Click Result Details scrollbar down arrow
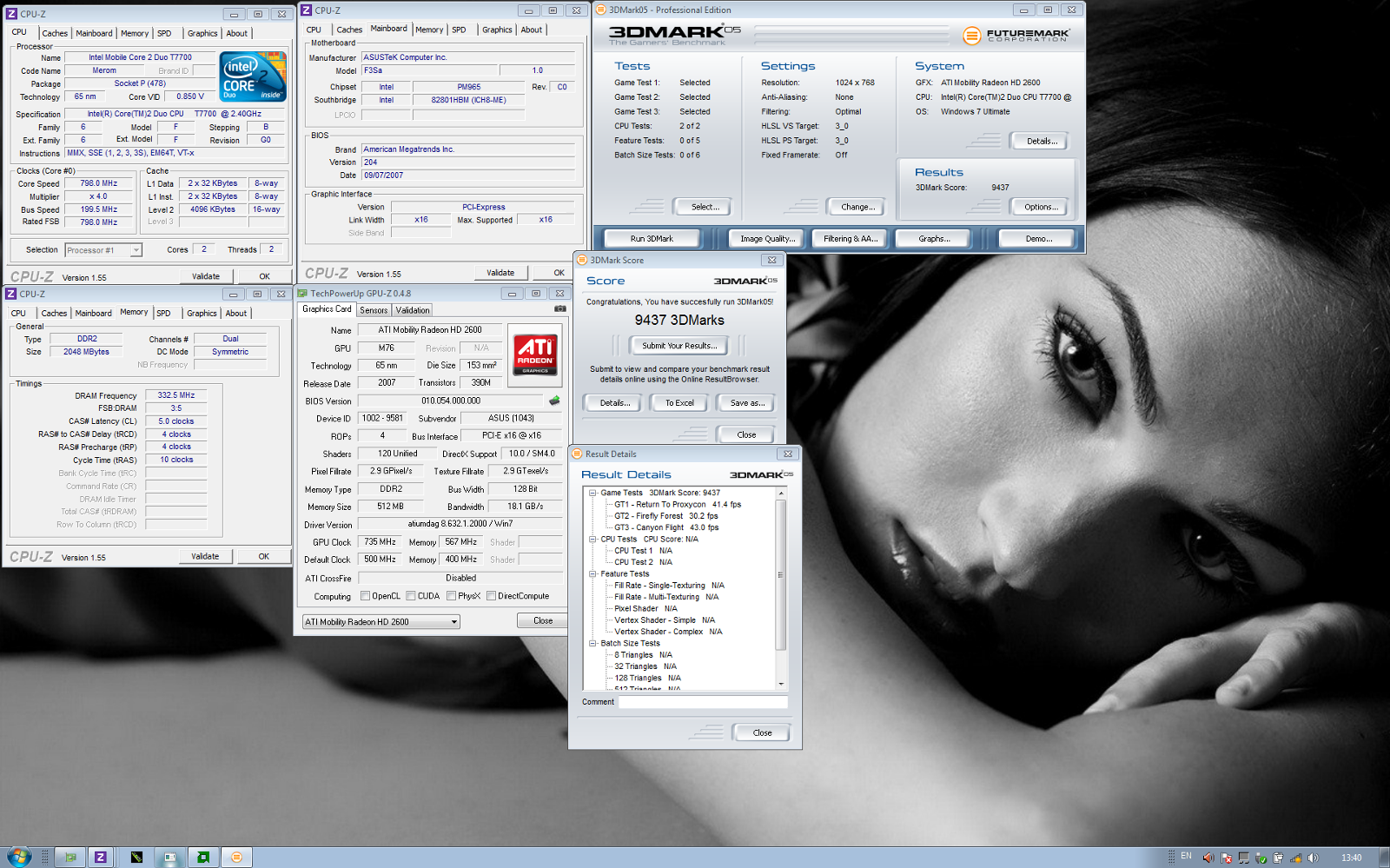1390x868 pixels. point(781,685)
